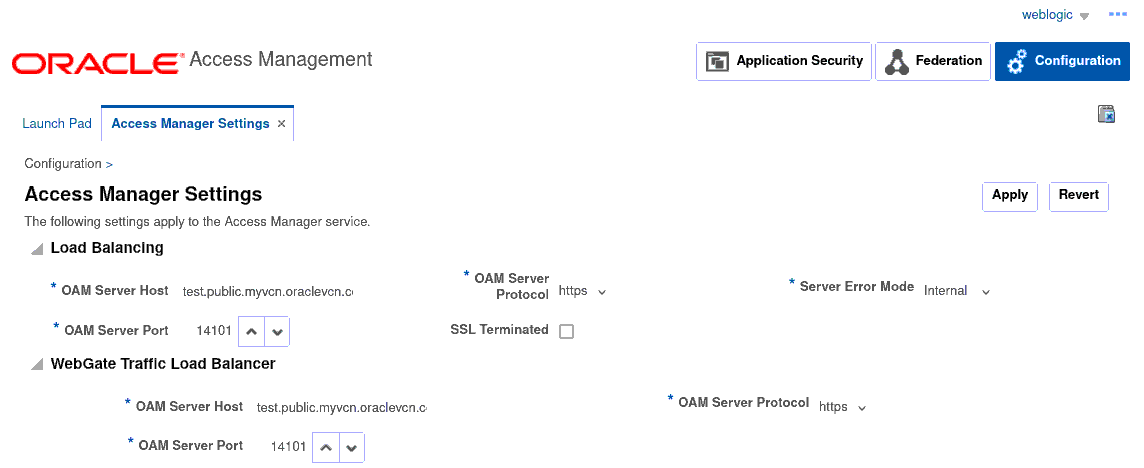Decrease WebGate OAM Server Port value

[351, 447]
